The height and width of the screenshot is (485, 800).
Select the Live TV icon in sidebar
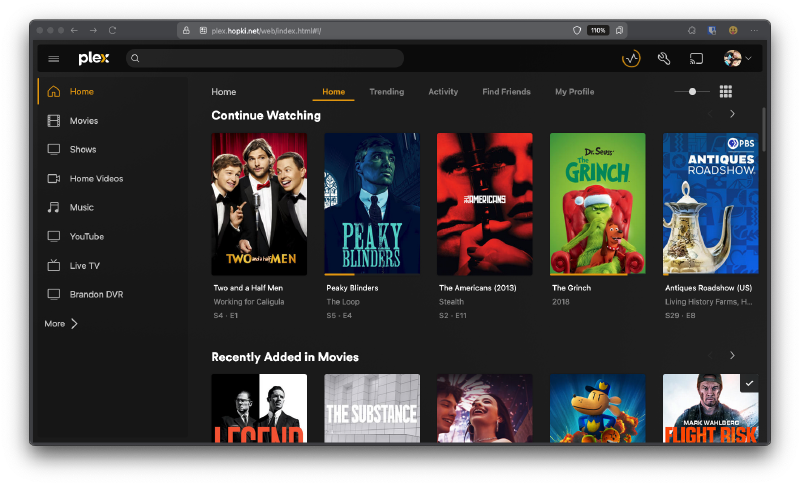[x=54, y=266]
